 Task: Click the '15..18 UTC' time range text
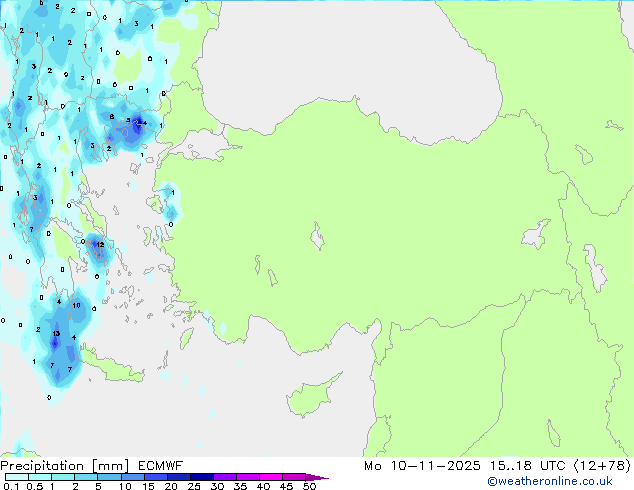point(527,466)
